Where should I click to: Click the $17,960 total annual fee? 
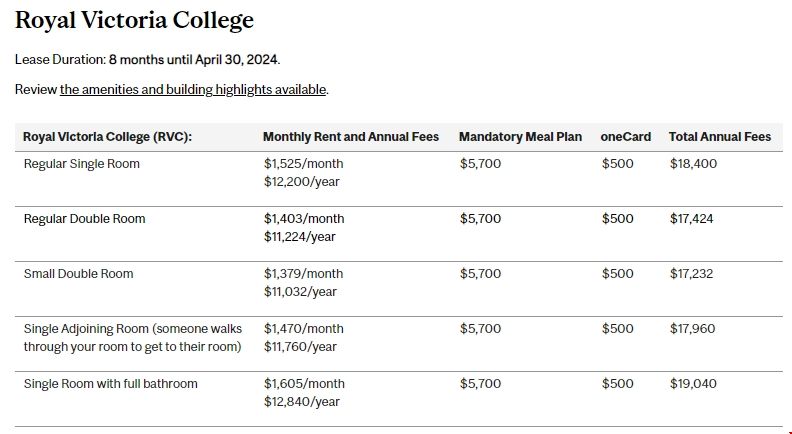coord(692,328)
